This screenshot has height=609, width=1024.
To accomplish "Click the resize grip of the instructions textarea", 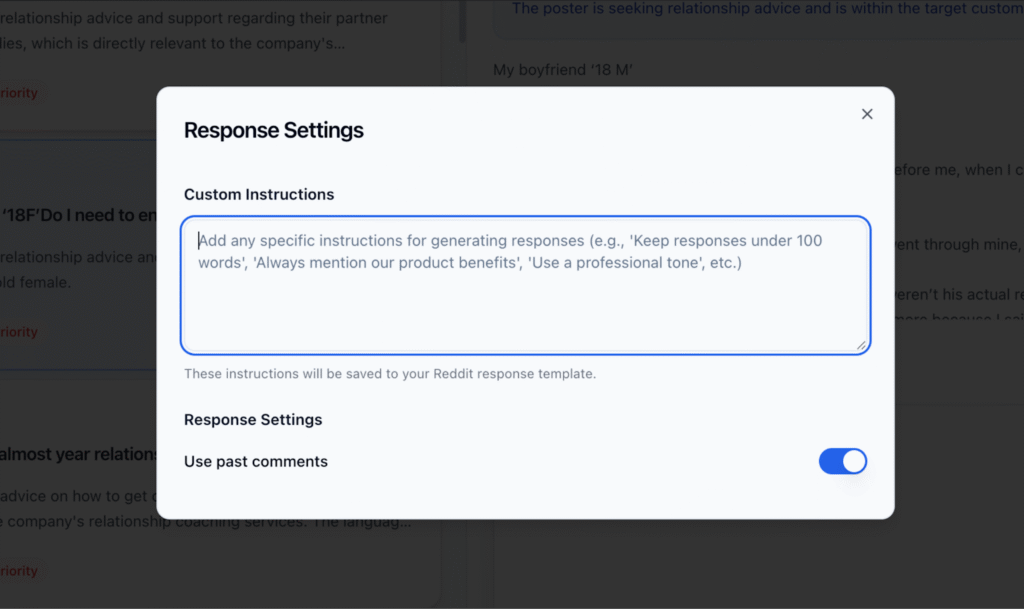I will tap(861, 345).
